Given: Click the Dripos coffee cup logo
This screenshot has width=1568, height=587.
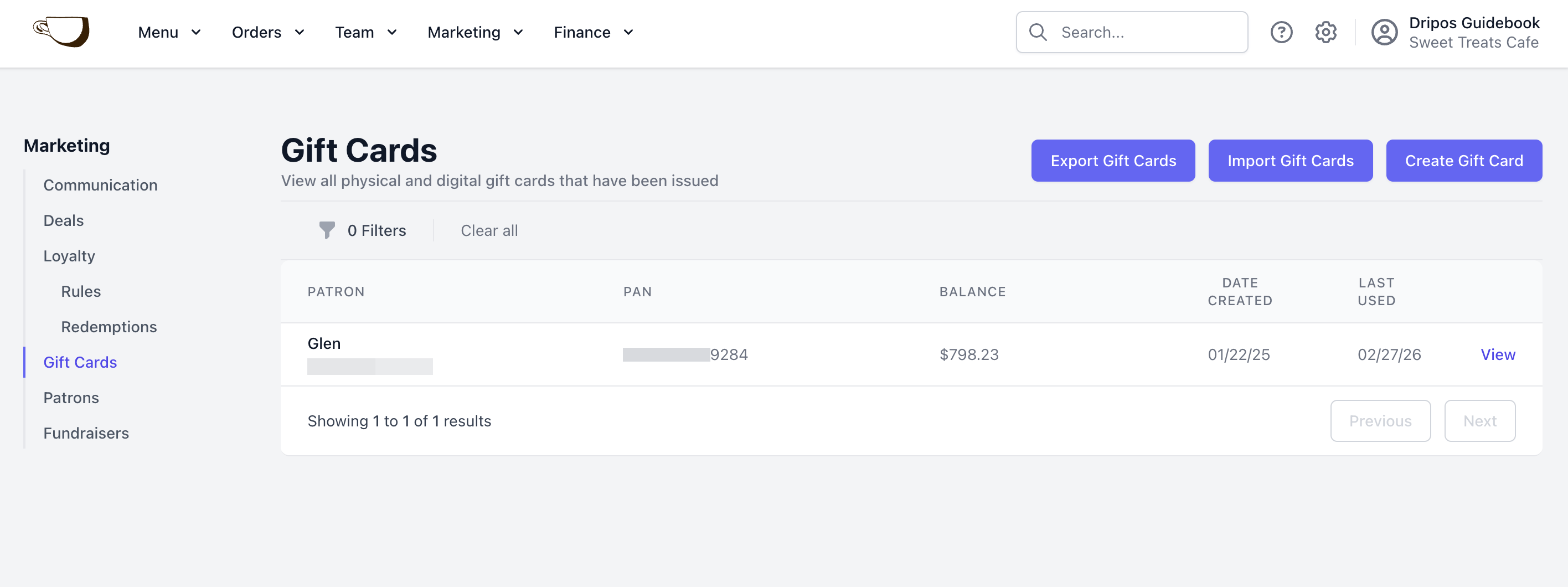Looking at the screenshot, I should (61, 32).
